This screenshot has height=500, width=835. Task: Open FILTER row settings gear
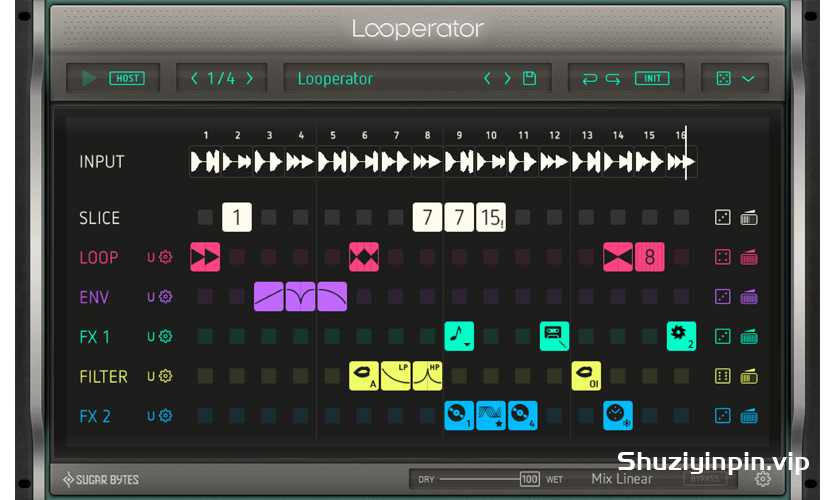point(166,376)
